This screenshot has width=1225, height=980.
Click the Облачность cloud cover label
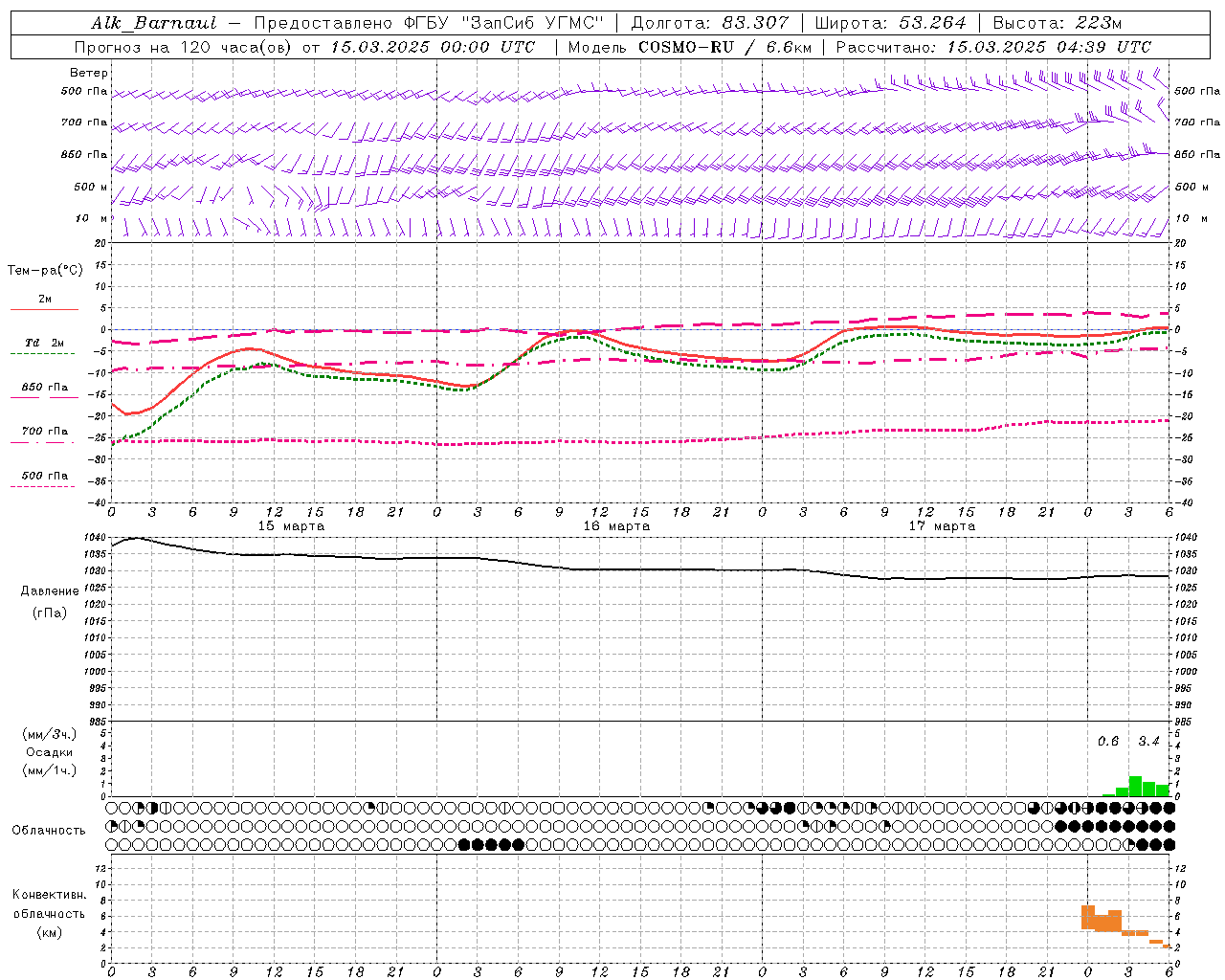click(49, 831)
